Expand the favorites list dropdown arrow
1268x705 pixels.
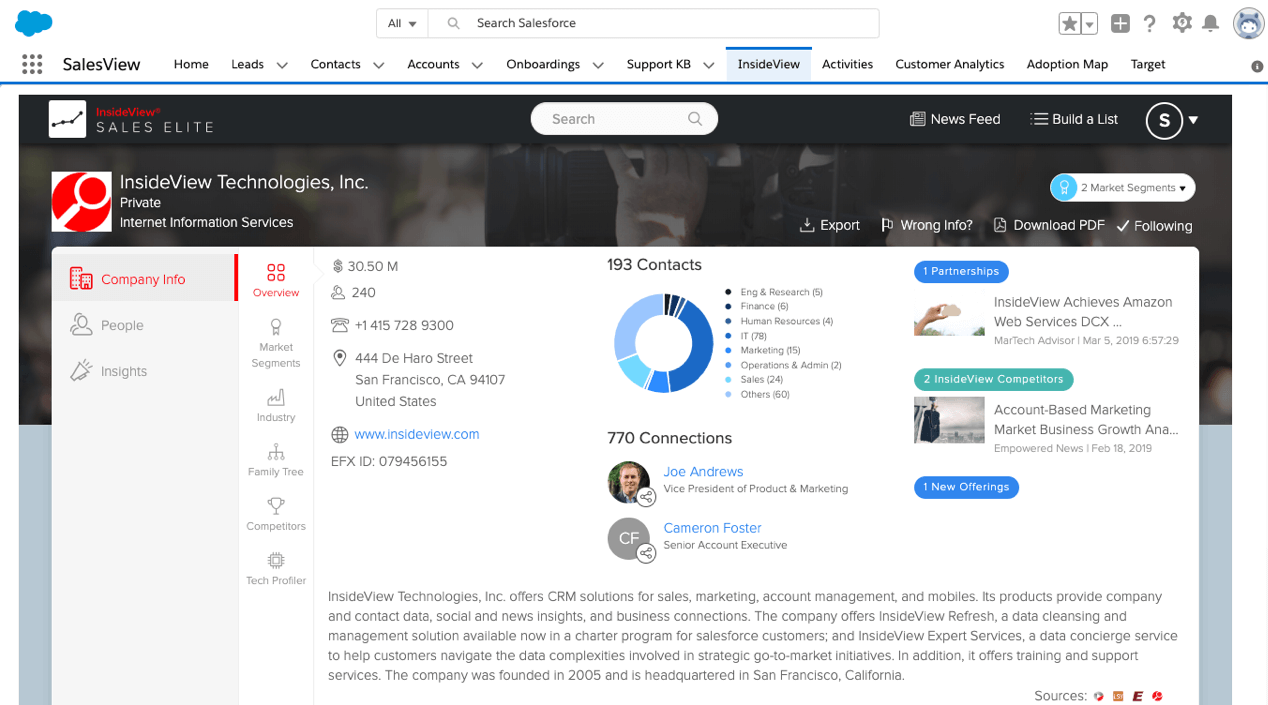[x=1089, y=23]
